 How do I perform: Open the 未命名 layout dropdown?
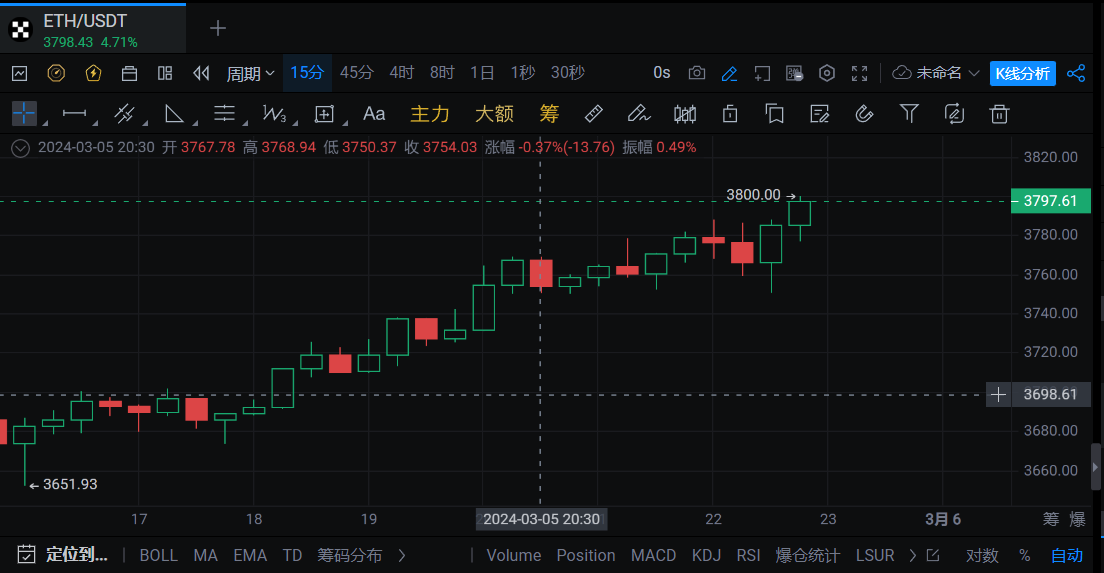tap(936, 73)
